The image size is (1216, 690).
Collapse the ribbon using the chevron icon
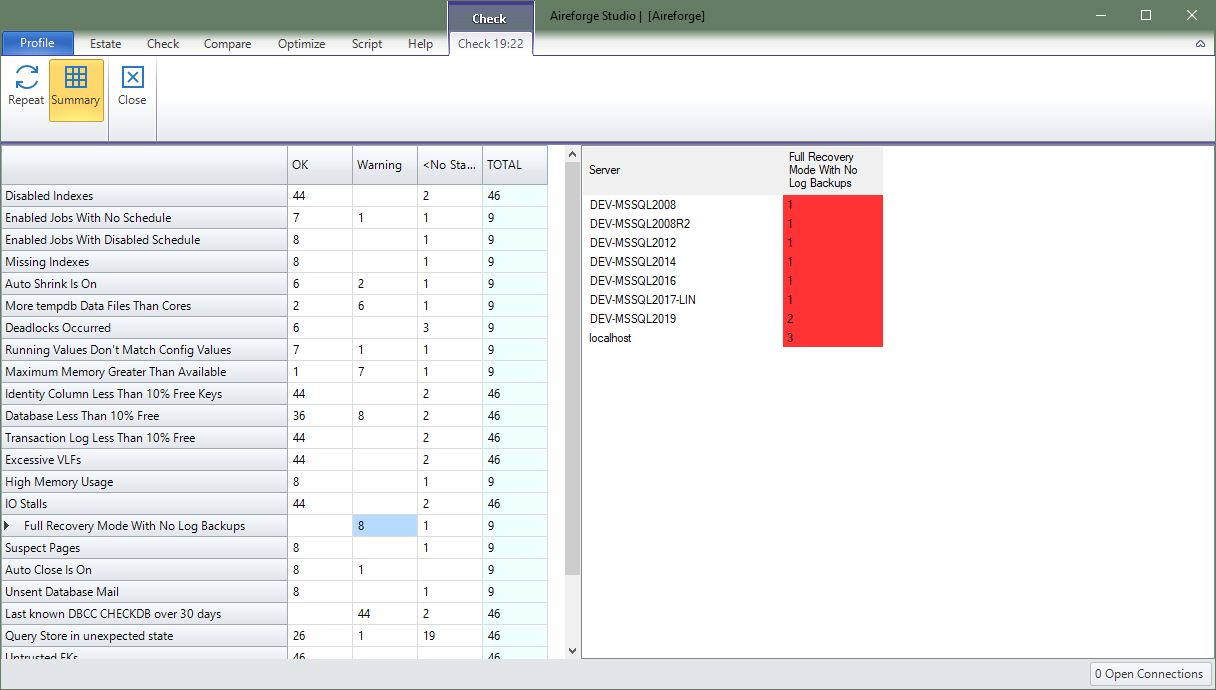pyautogui.click(x=1200, y=43)
